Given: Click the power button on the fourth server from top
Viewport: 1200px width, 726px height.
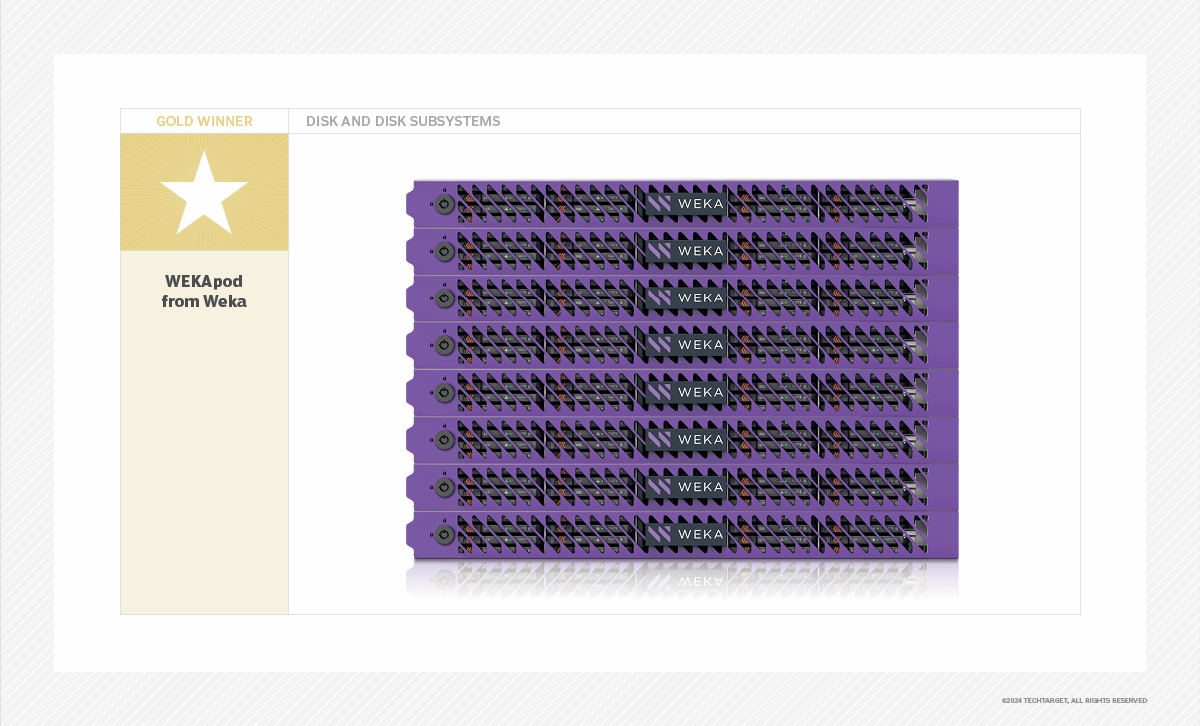Looking at the screenshot, I should click(445, 345).
